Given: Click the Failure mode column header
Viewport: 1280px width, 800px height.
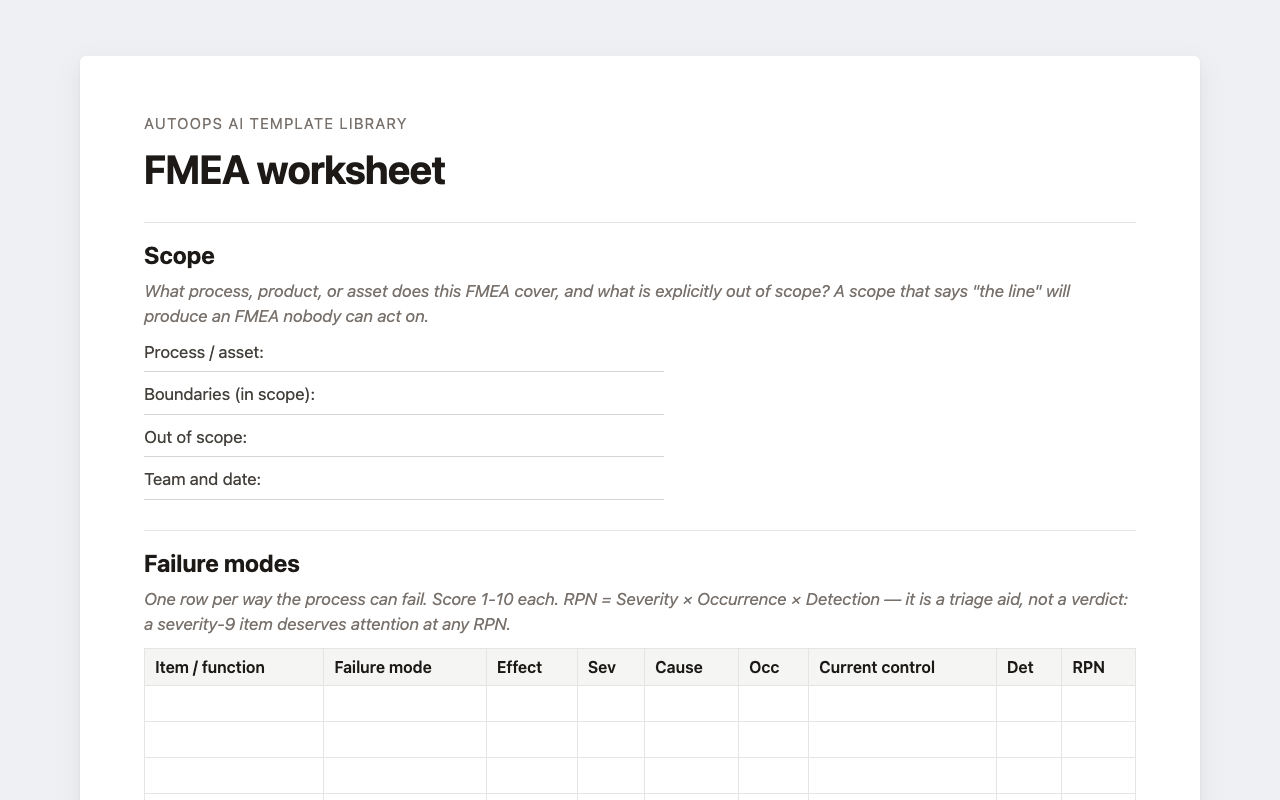Looking at the screenshot, I should 405,667.
